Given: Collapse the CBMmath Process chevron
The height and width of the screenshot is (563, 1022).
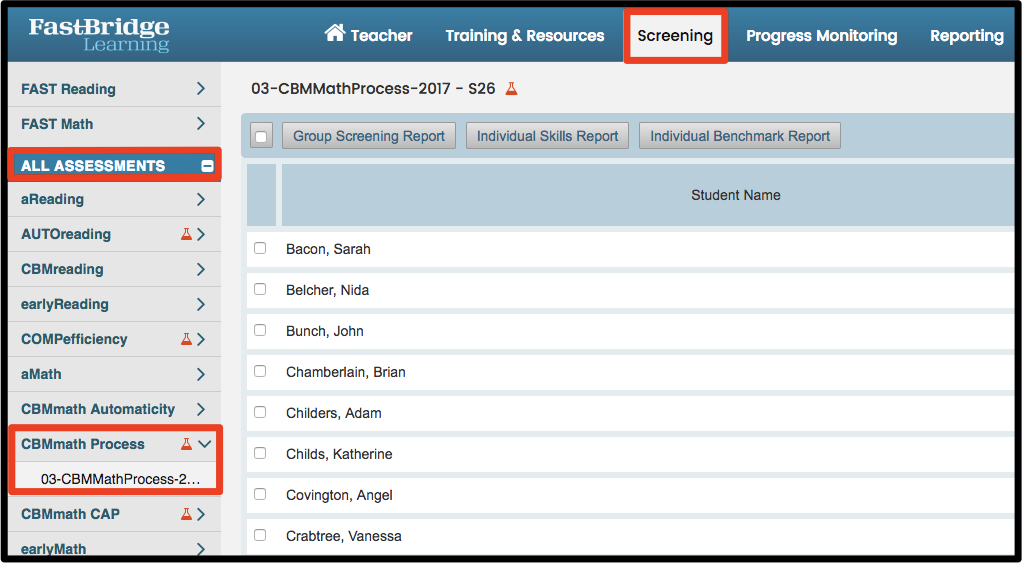Looking at the screenshot, I should (x=205, y=444).
